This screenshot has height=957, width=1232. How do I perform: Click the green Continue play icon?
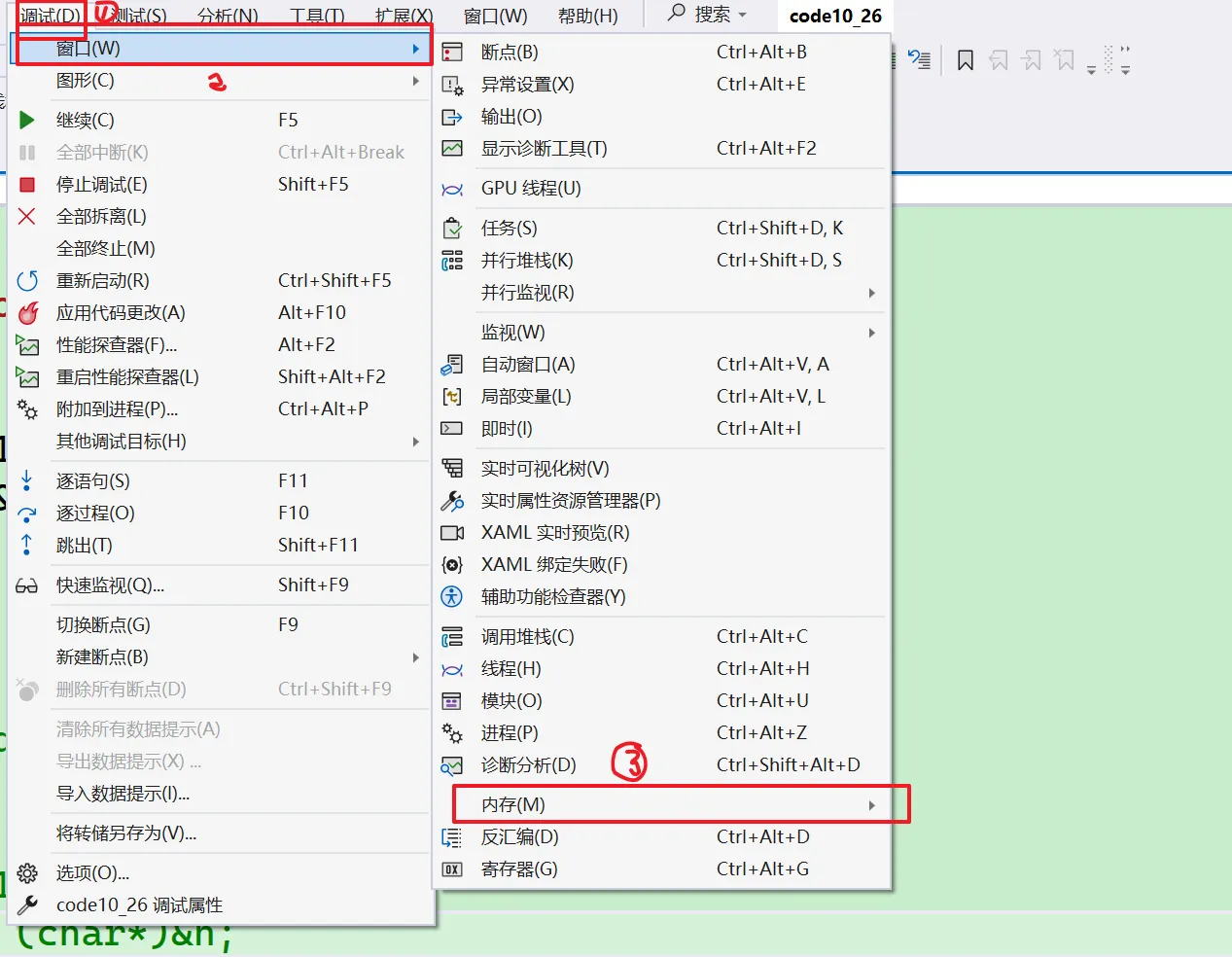27,120
